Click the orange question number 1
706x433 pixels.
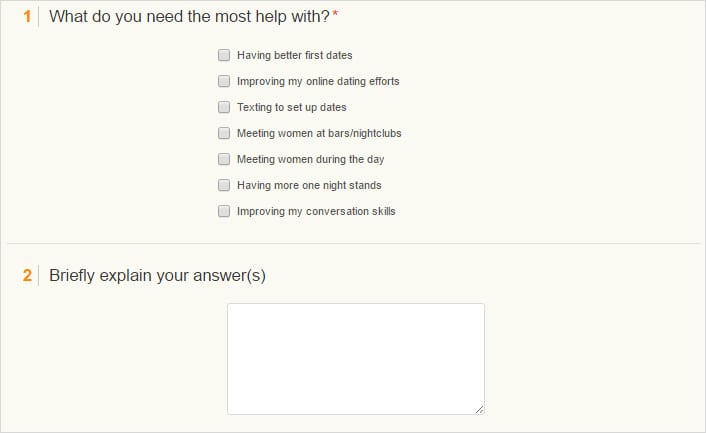(x=27, y=17)
